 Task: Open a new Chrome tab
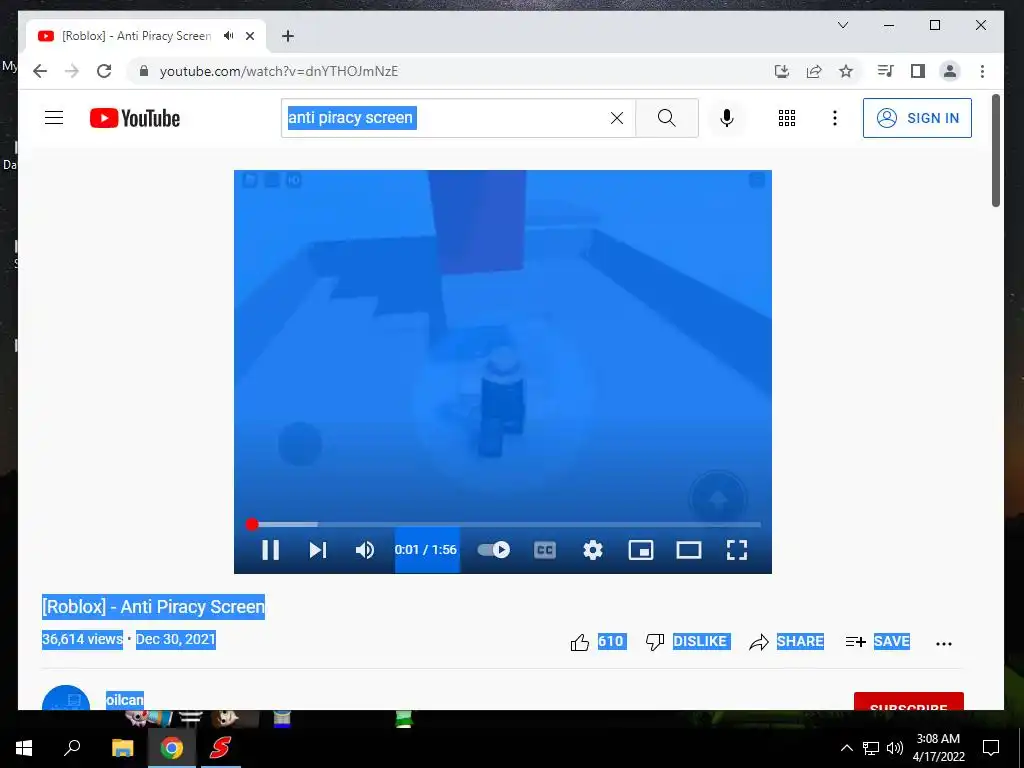coord(288,36)
